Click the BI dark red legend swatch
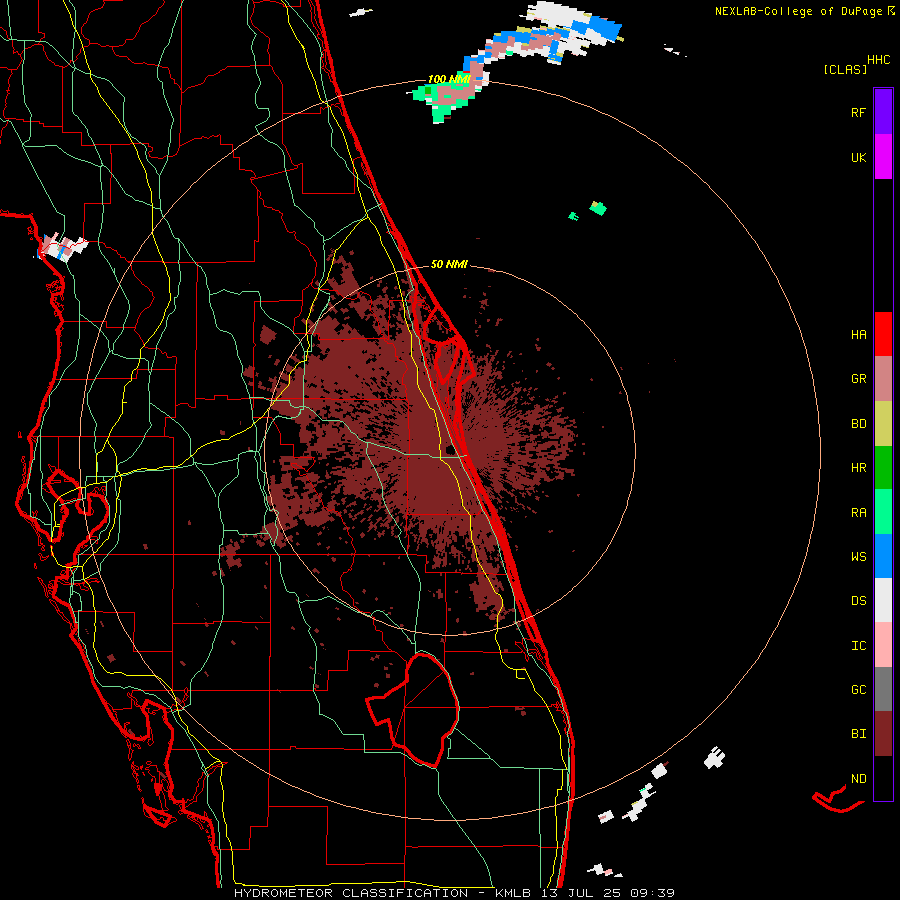Viewport: 900px width, 900px height. [883, 734]
